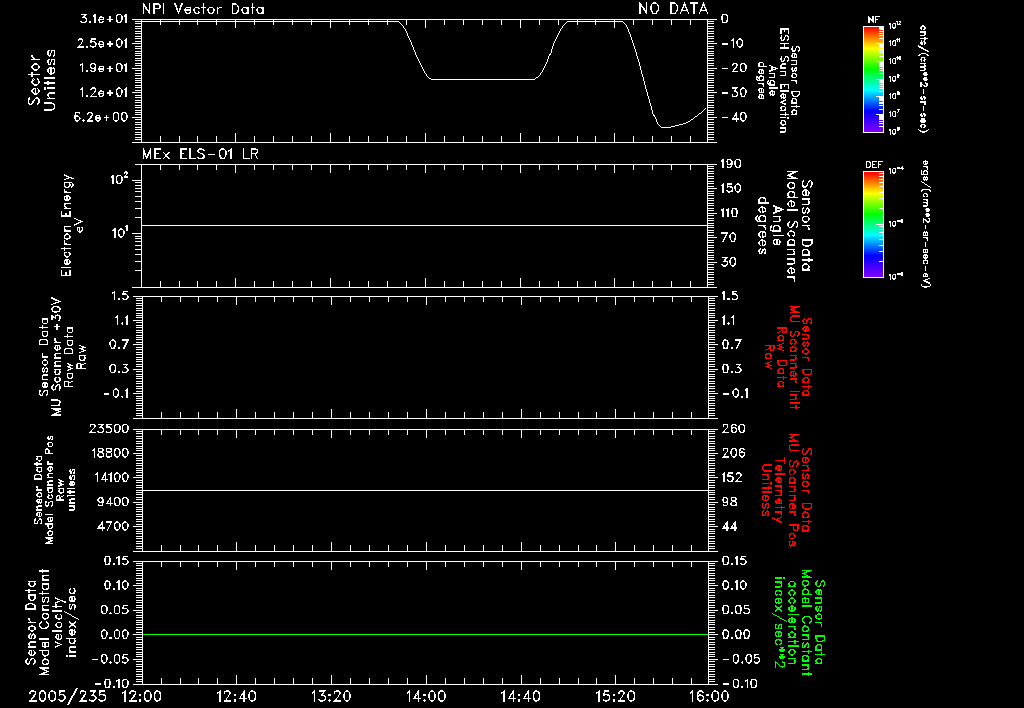This screenshot has width=1024, height=708.
Task: Select the 'Sector Unitless' axis title
Action: tap(42, 80)
